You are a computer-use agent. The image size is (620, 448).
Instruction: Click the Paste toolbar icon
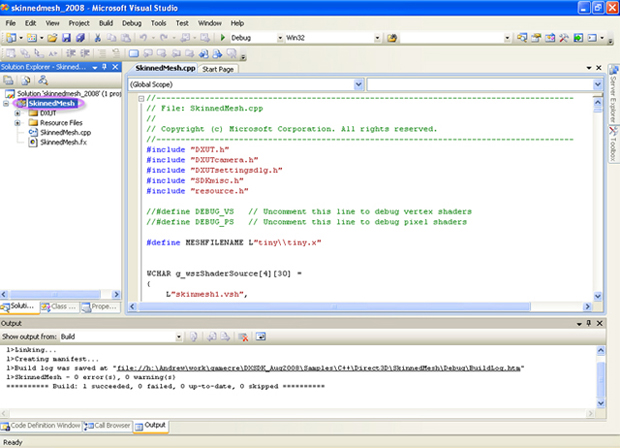click(126, 38)
